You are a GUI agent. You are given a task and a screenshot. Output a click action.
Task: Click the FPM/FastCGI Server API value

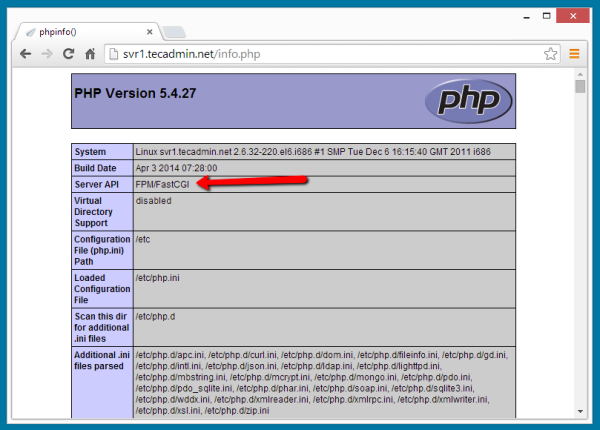coord(165,184)
